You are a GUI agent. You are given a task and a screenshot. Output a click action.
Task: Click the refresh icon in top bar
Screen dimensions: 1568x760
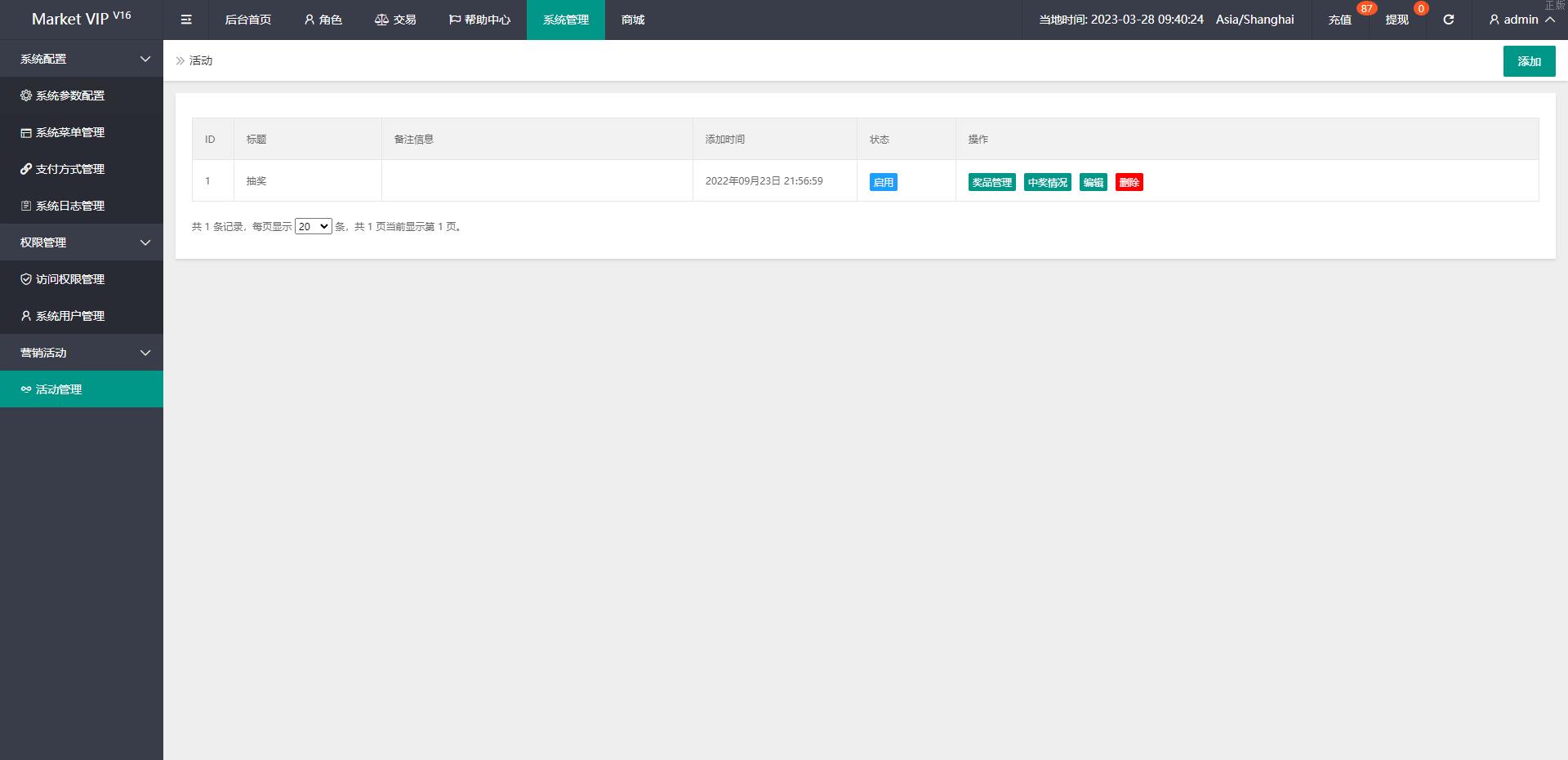point(1448,20)
